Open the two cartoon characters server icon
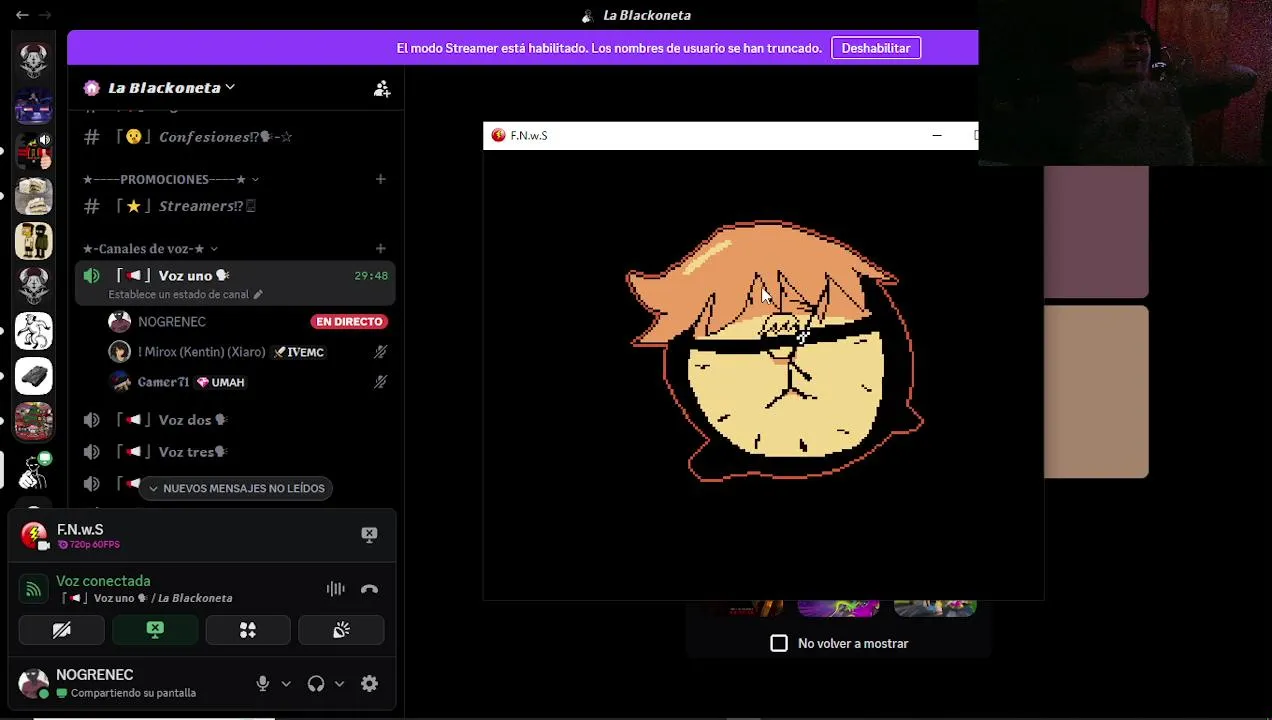This screenshot has width=1272, height=720. coord(34,241)
